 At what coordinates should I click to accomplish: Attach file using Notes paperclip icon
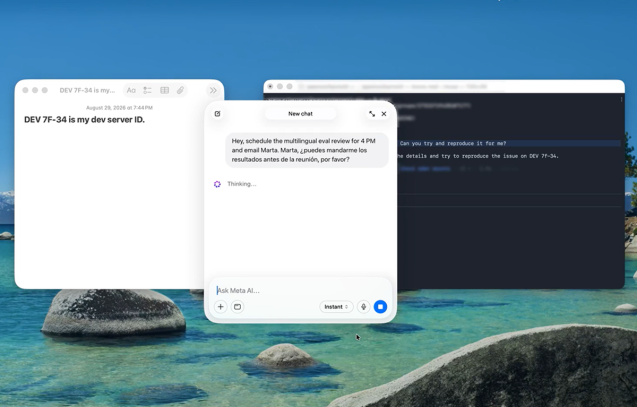tap(180, 90)
